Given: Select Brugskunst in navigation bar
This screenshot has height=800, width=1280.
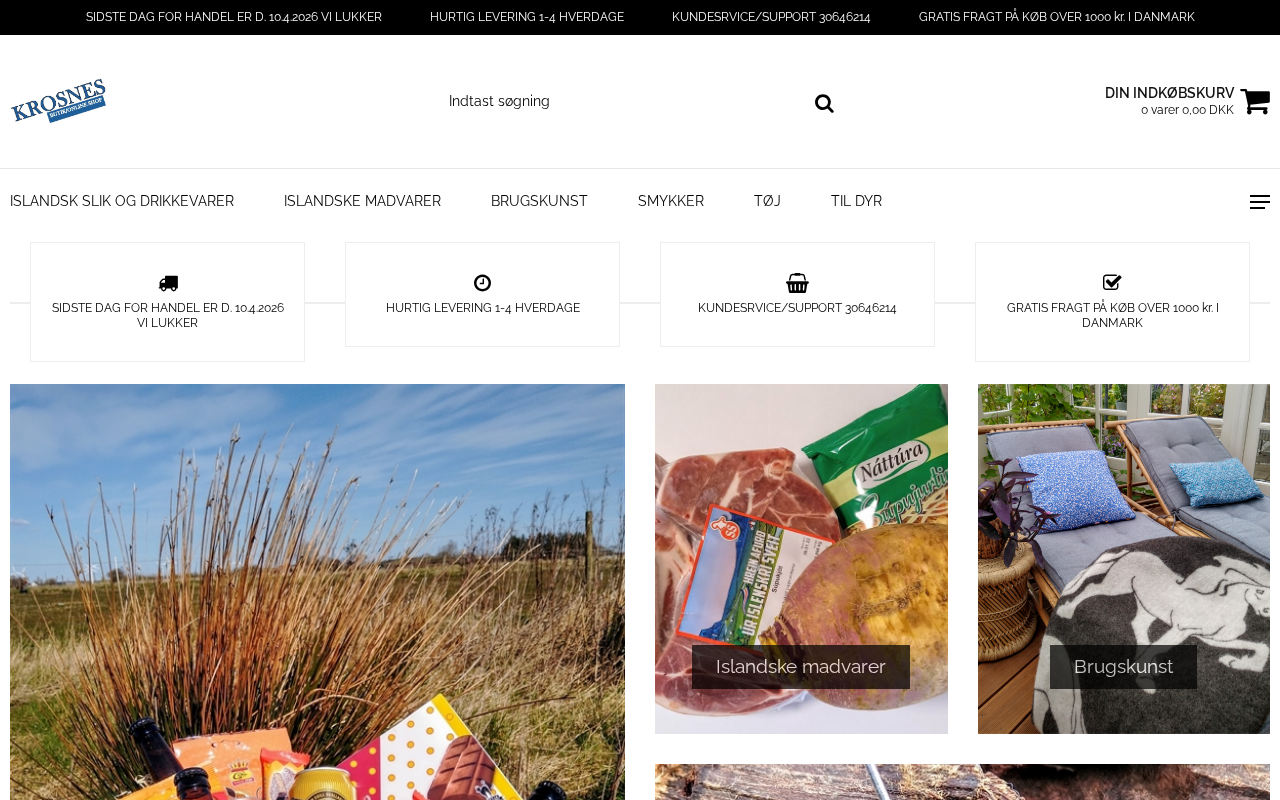Looking at the screenshot, I should [539, 201].
